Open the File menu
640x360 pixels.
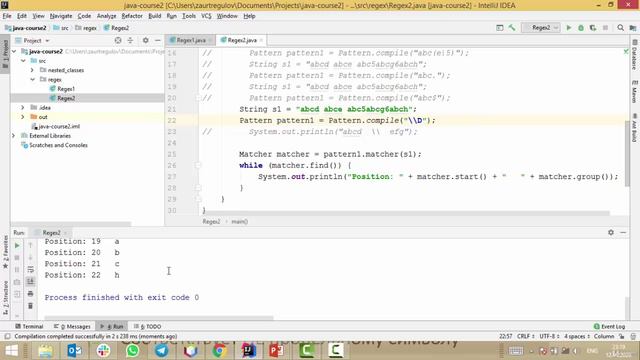pos(7,16)
